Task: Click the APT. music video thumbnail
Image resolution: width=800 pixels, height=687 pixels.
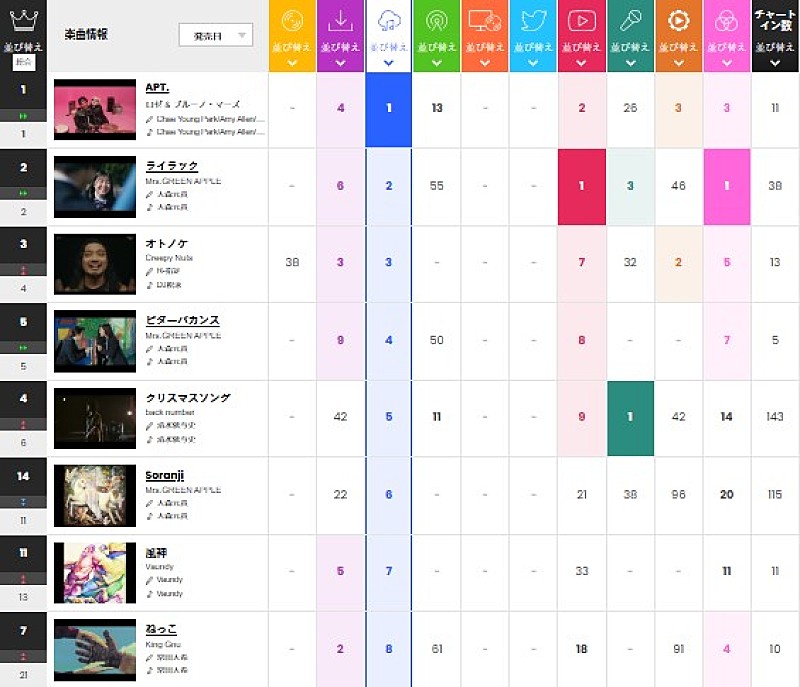Action: point(95,110)
